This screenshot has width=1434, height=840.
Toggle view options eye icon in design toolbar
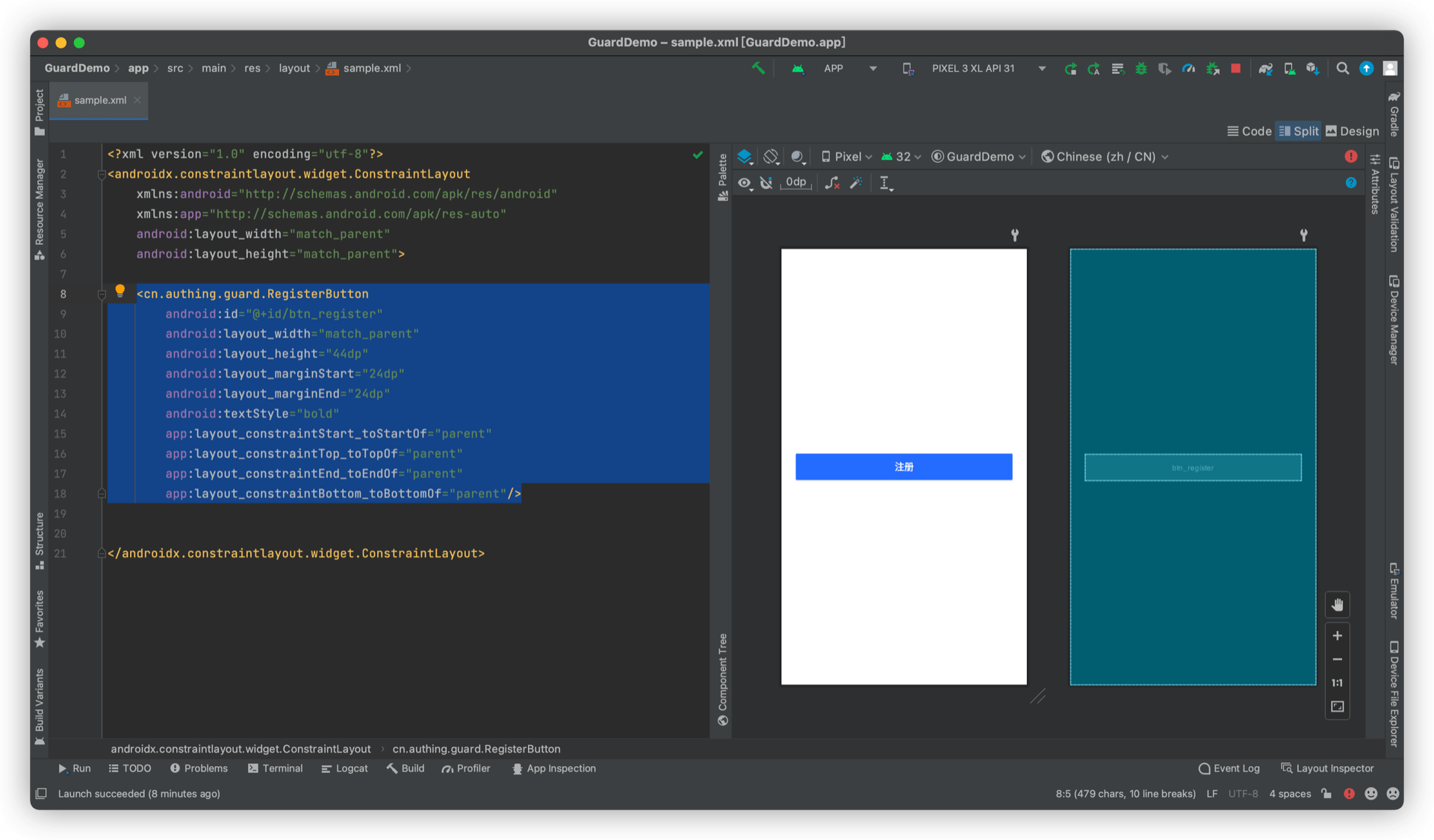point(745,183)
